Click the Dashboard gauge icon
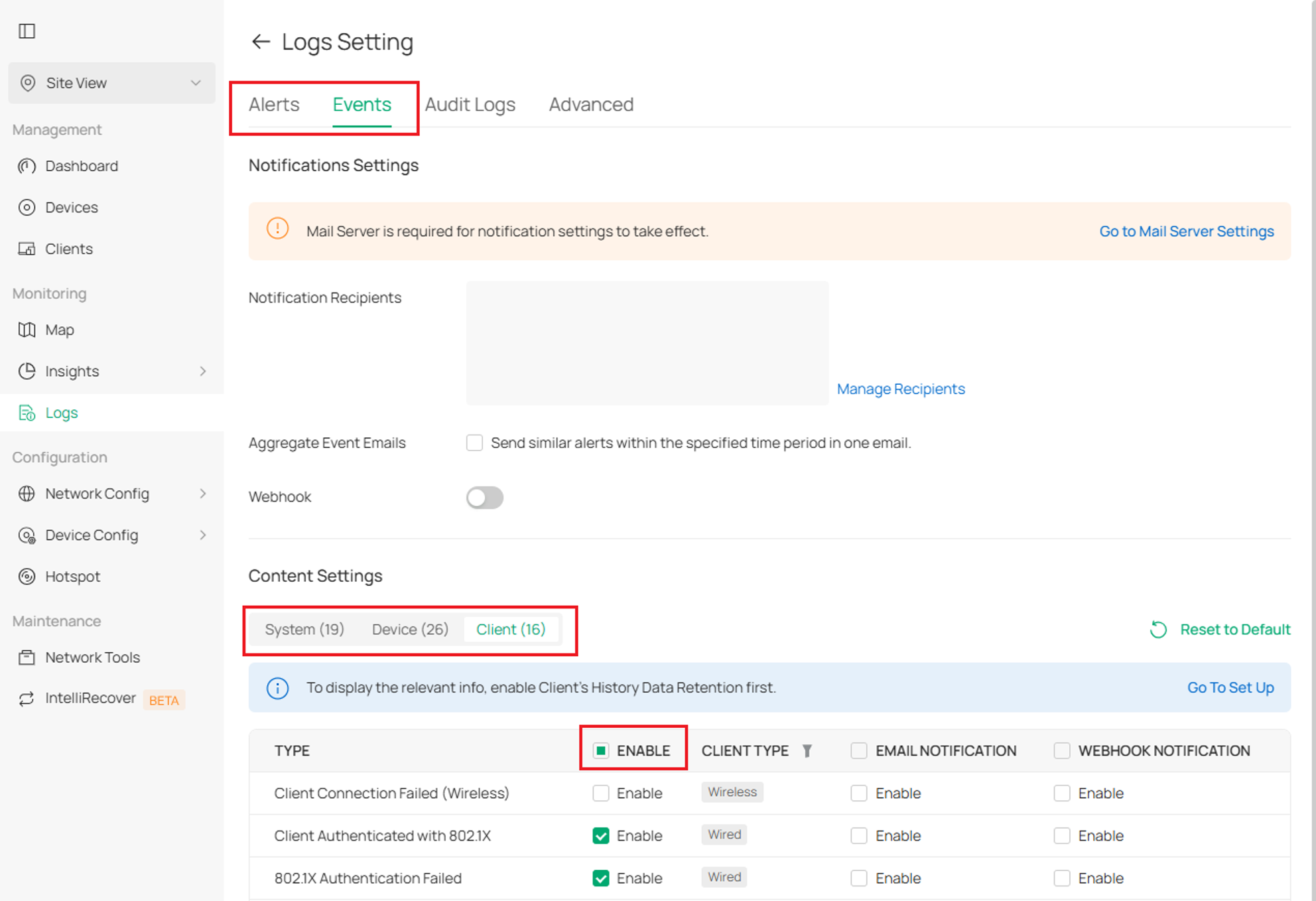1316x901 pixels. [x=27, y=166]
